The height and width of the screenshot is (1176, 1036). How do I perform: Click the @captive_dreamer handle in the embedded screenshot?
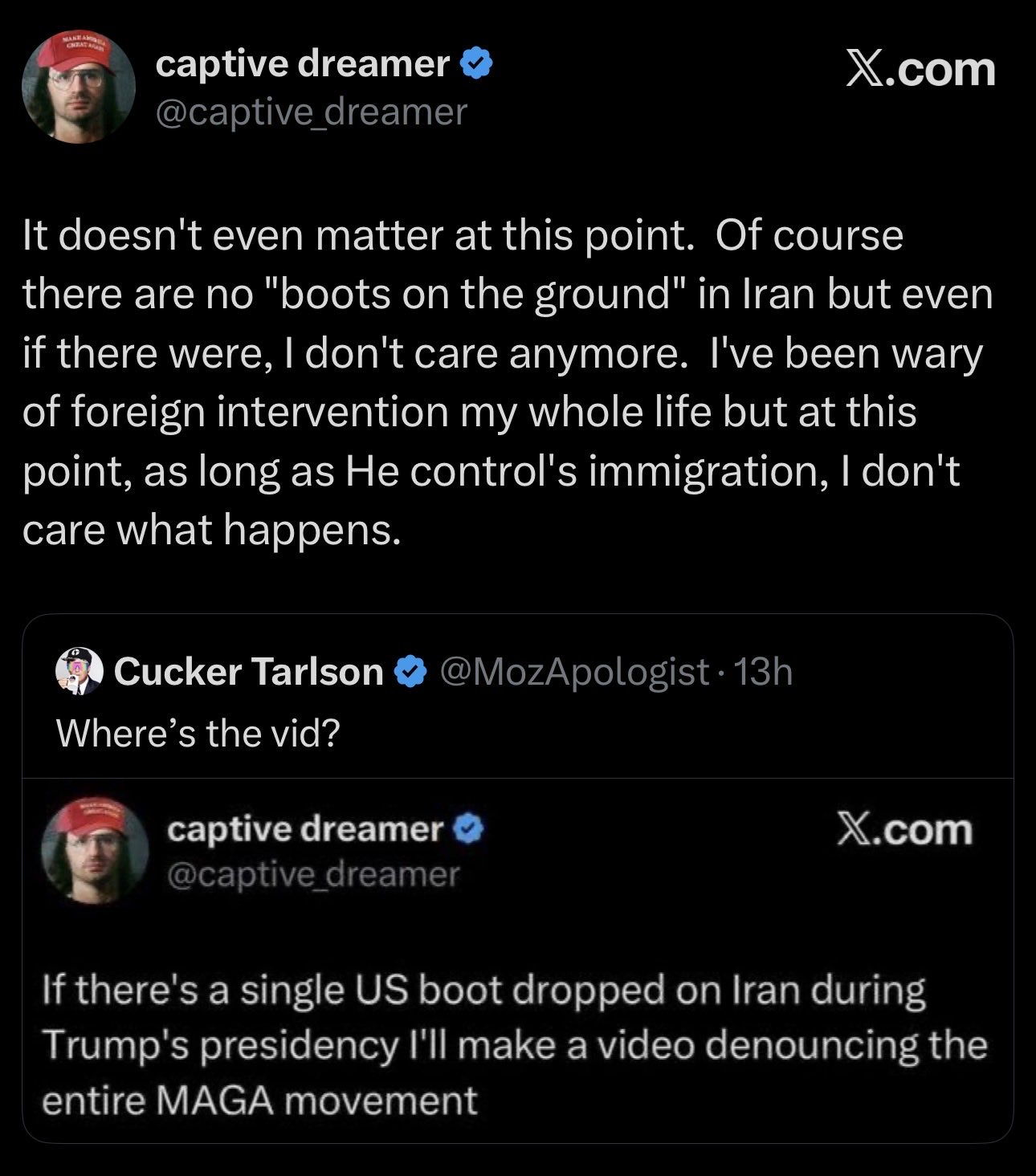click(313, 873)
